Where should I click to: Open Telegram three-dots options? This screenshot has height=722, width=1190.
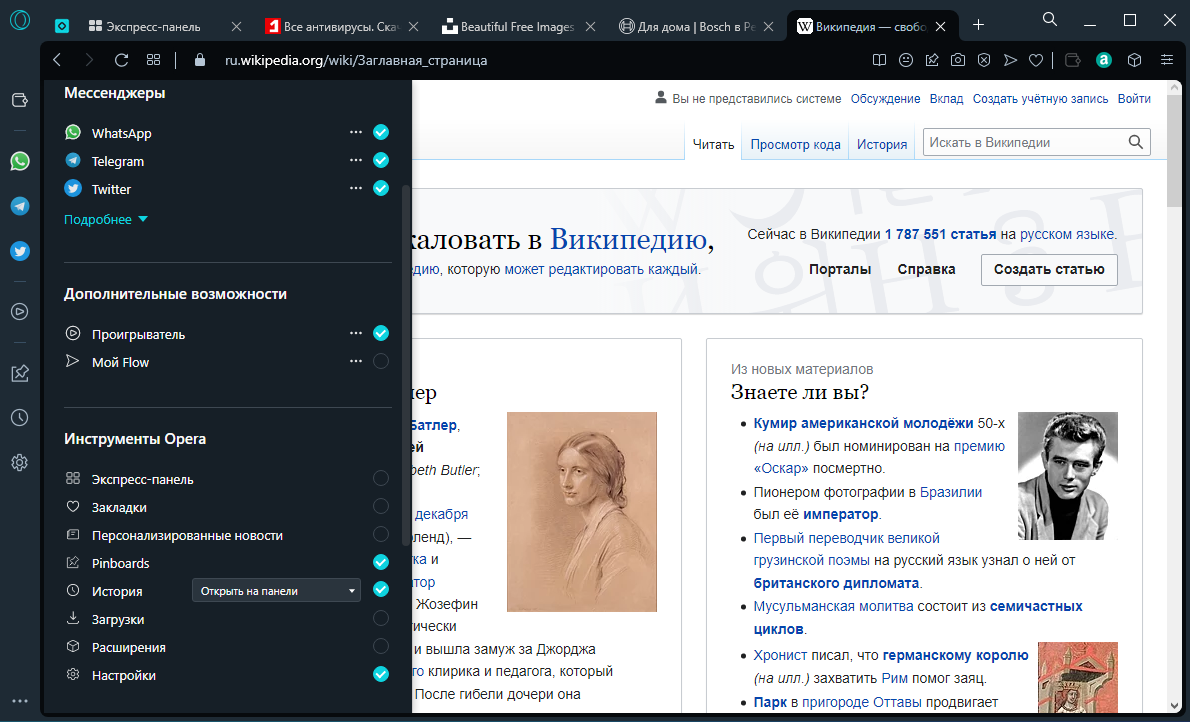coord(356,160)
